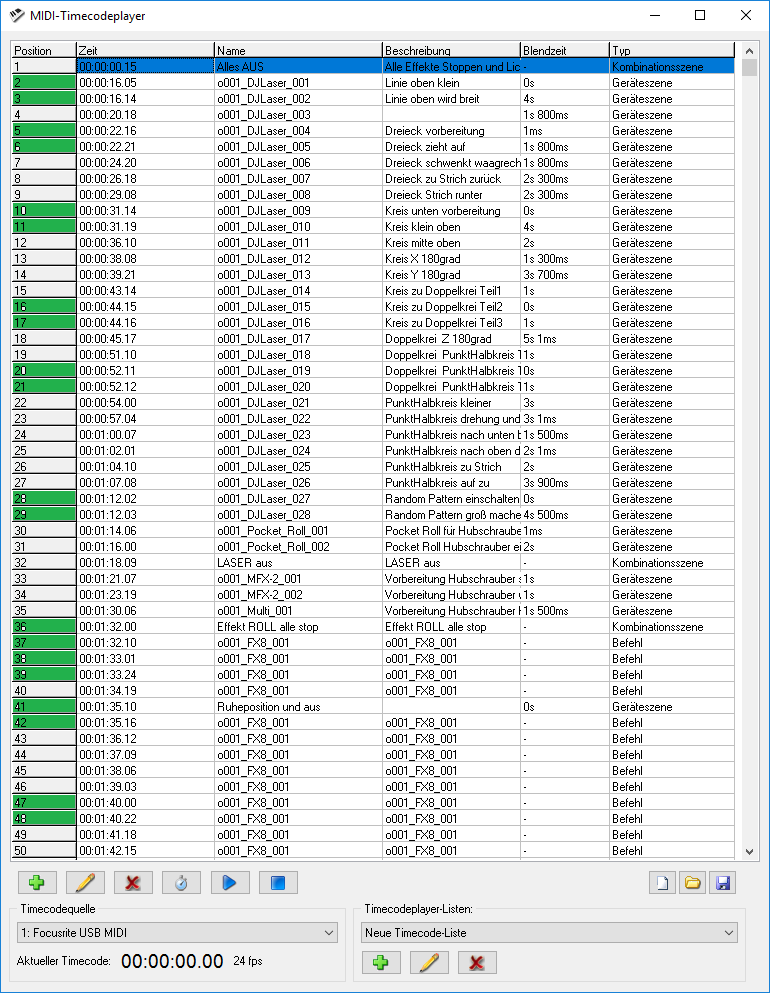The width and height of the screenshot is (770, 993).
Task: Save the timecode list with floppy icon
Action: pyautogui.click(x=723, y=882)
